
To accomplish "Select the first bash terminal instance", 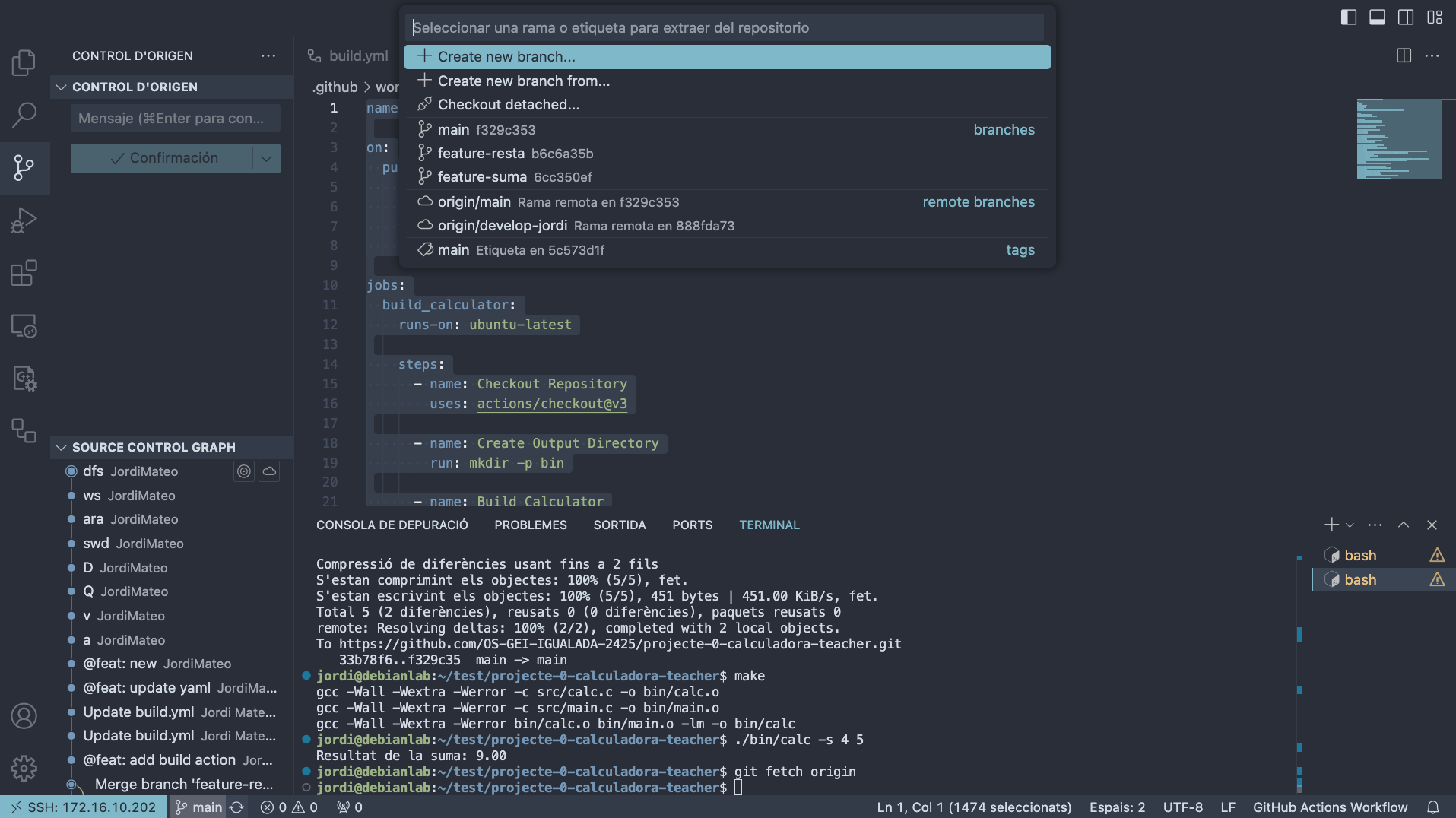I will click(x=1384, y=556).
